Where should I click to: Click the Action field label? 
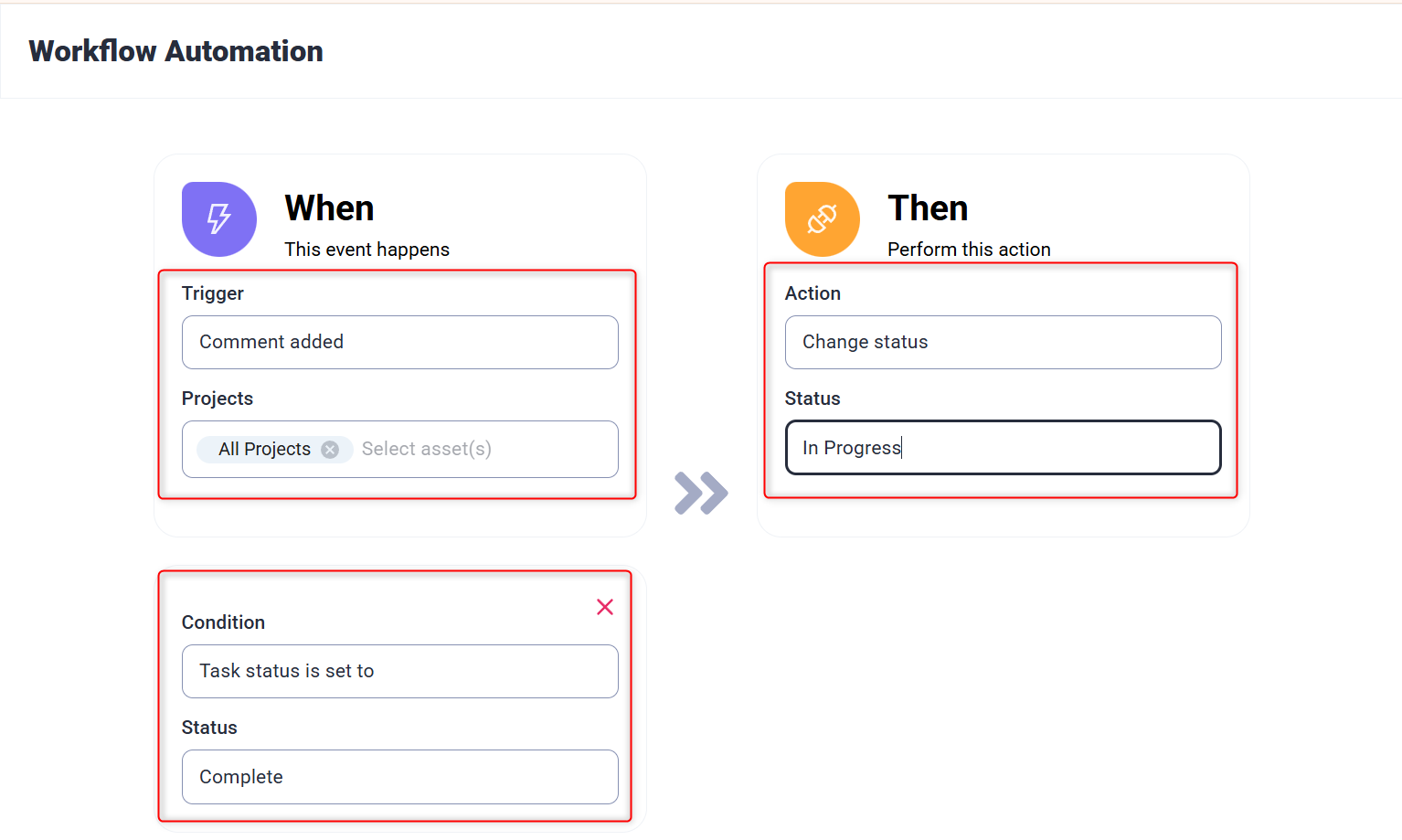(813, 293)
